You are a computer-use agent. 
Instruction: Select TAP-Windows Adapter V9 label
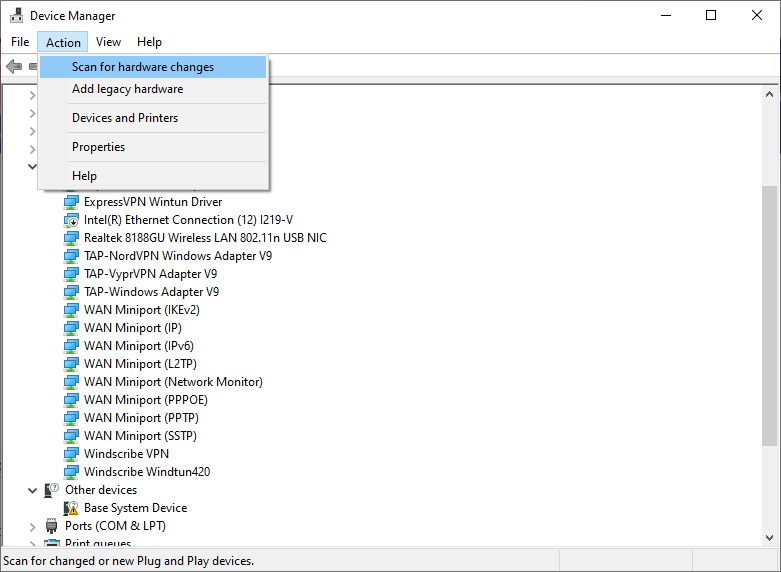point(151,291)
